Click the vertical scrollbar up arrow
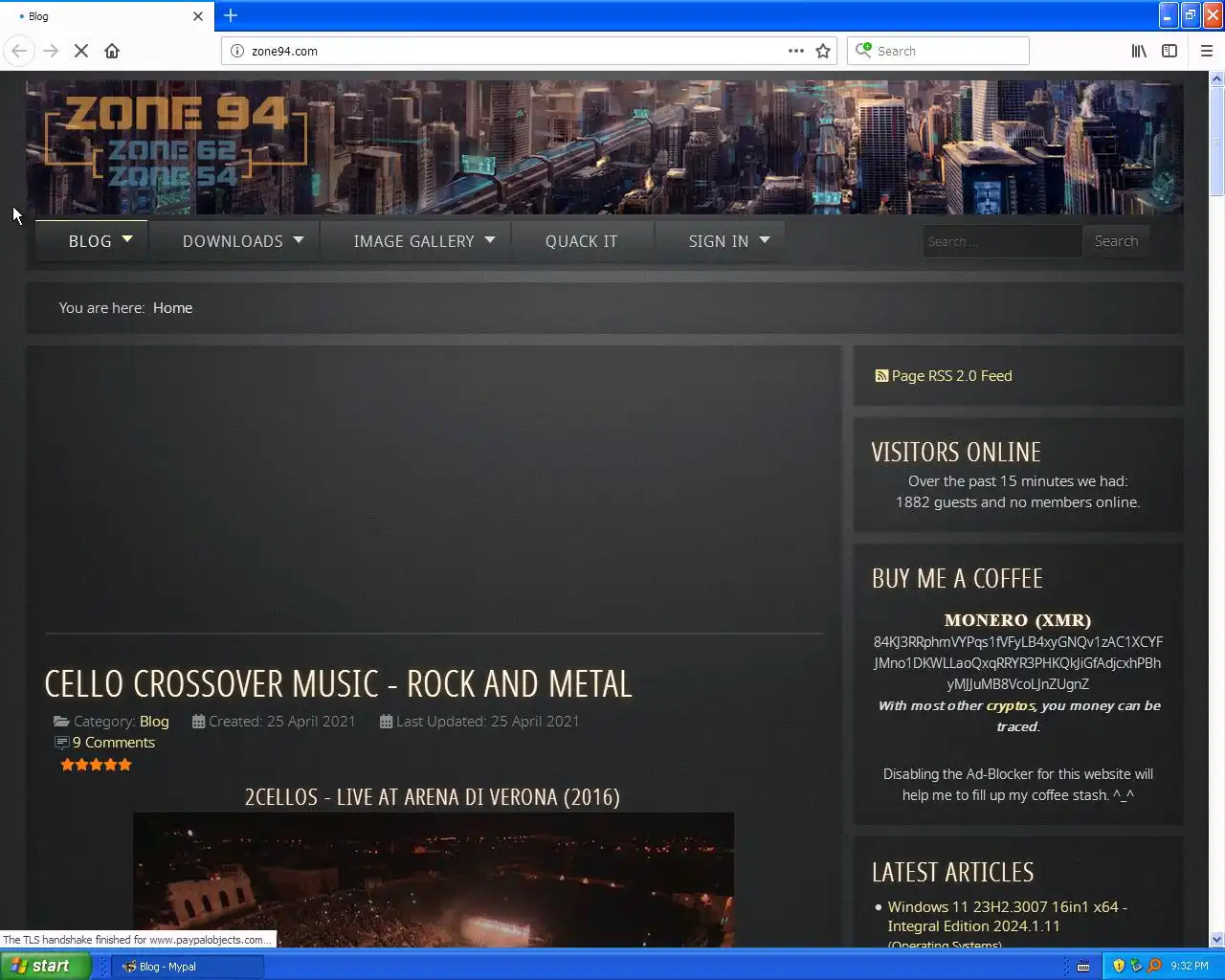The image size is (1225, 980). 1217,79
